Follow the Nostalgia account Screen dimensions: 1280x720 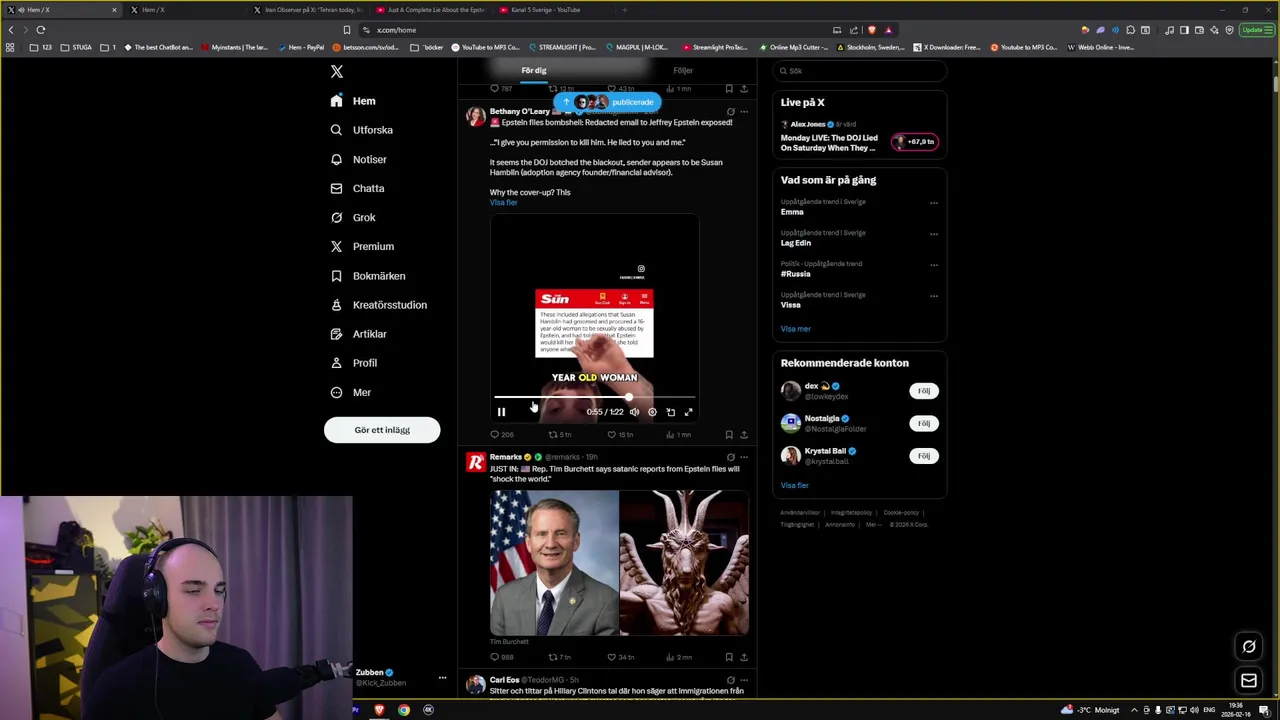[x=924, y=423]
